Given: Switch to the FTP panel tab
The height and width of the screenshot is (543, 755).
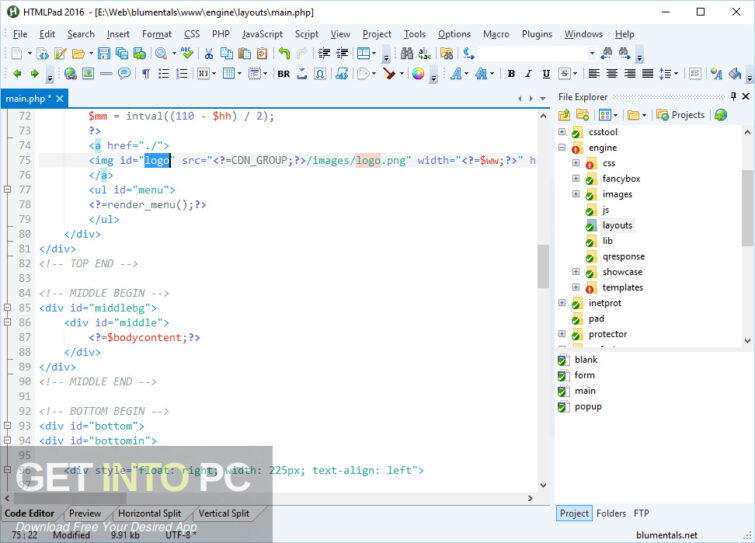Looking at the screenshot, I should point(641,513).
